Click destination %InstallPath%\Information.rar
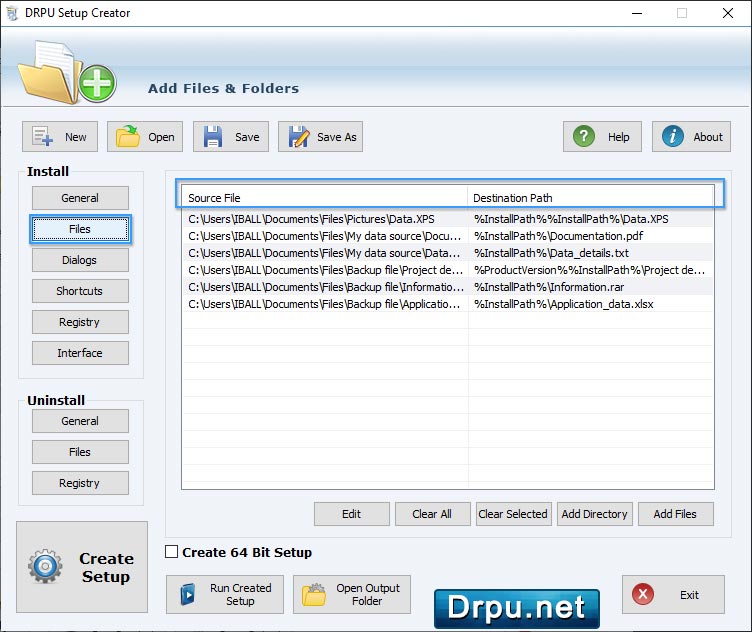The height and width of the screenshot is (632, 752). coord(549,287)
